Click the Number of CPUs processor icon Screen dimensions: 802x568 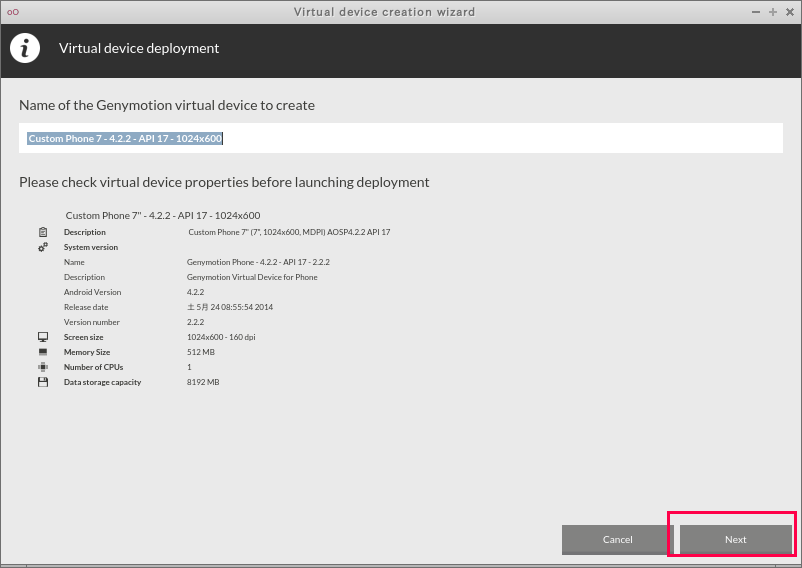pos(43,367)
